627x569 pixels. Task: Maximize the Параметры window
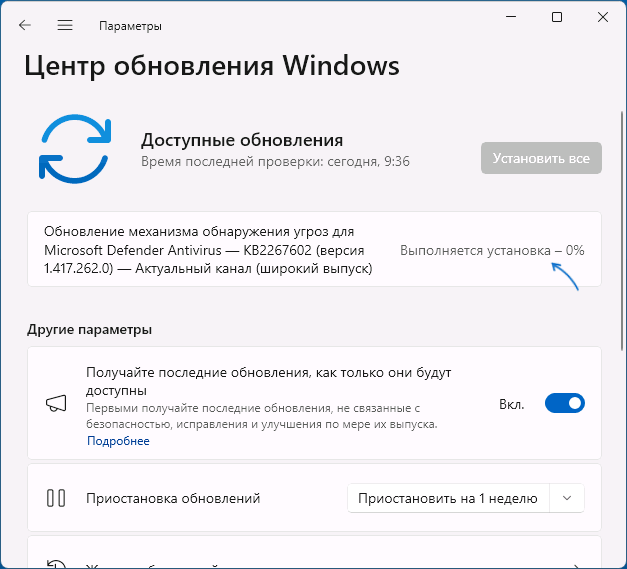(x=557, y=17)
